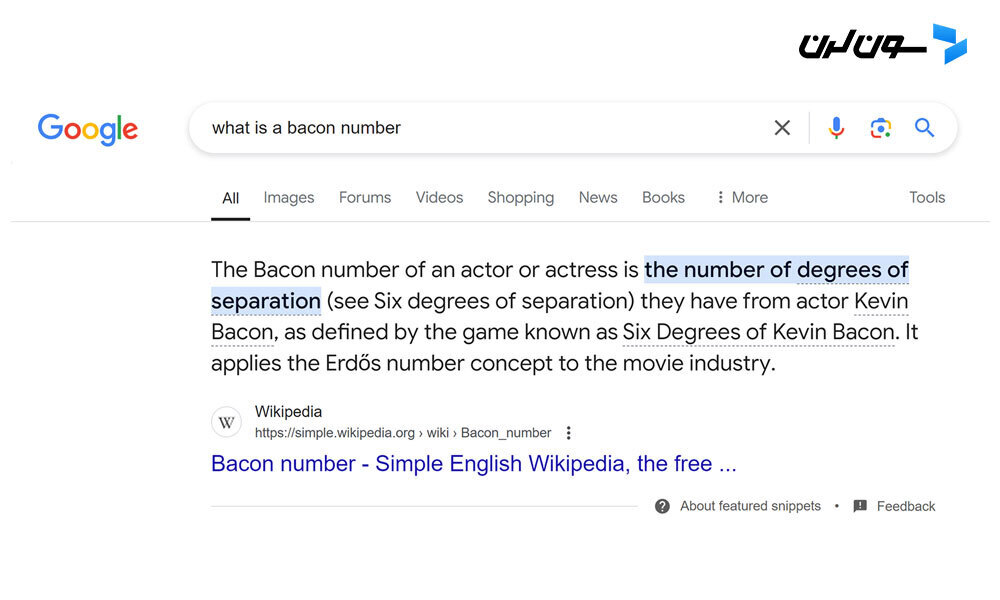This screenshot has height=600, width=1000.
Task: View the News tab results
Action: [598, 198]
